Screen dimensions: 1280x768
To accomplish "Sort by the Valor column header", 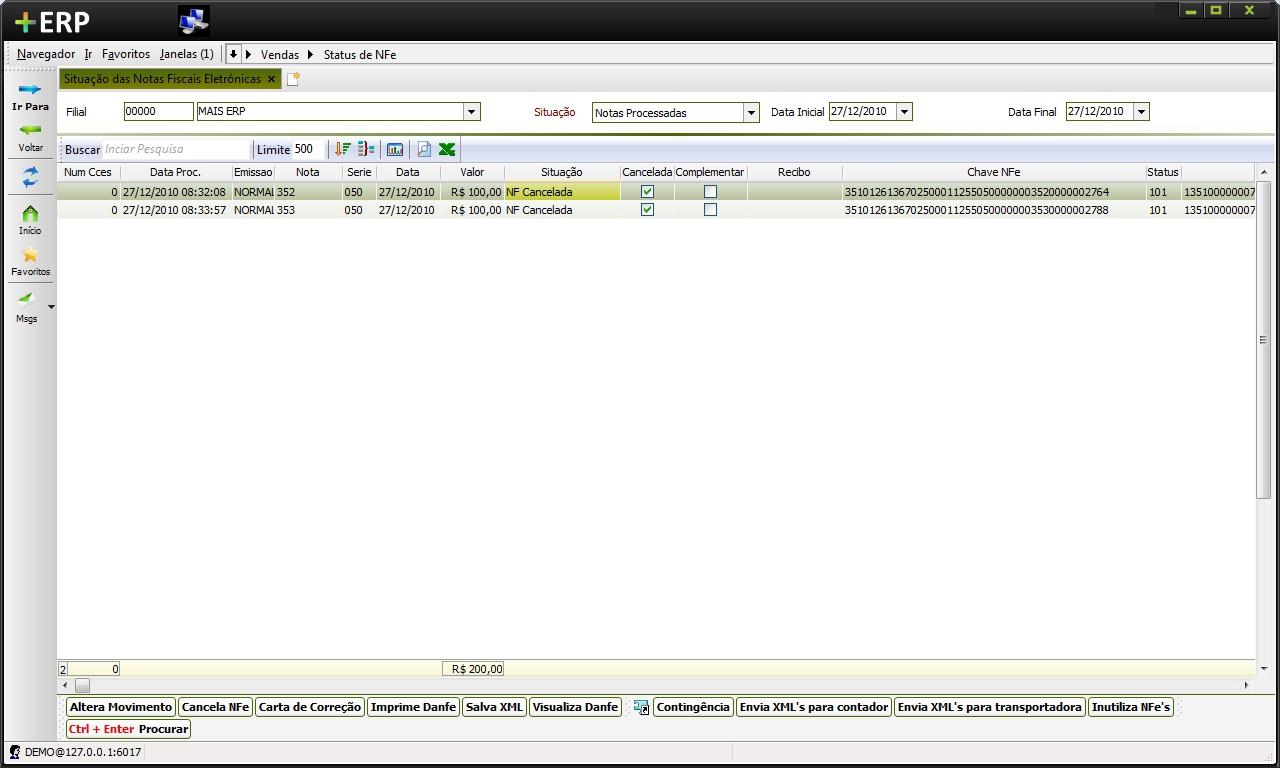I will (x=472, y=172).
